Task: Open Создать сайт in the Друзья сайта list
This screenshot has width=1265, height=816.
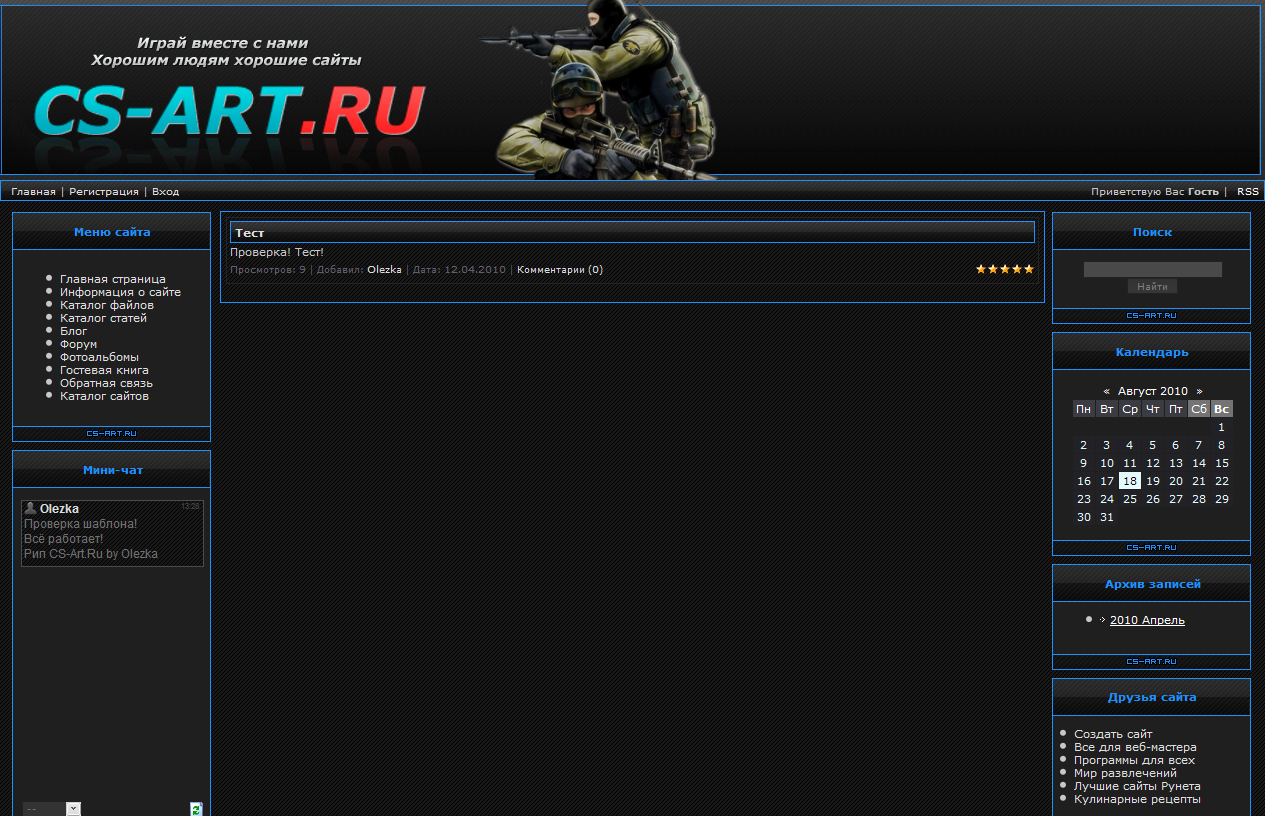Action: [x=1112, y=733]
